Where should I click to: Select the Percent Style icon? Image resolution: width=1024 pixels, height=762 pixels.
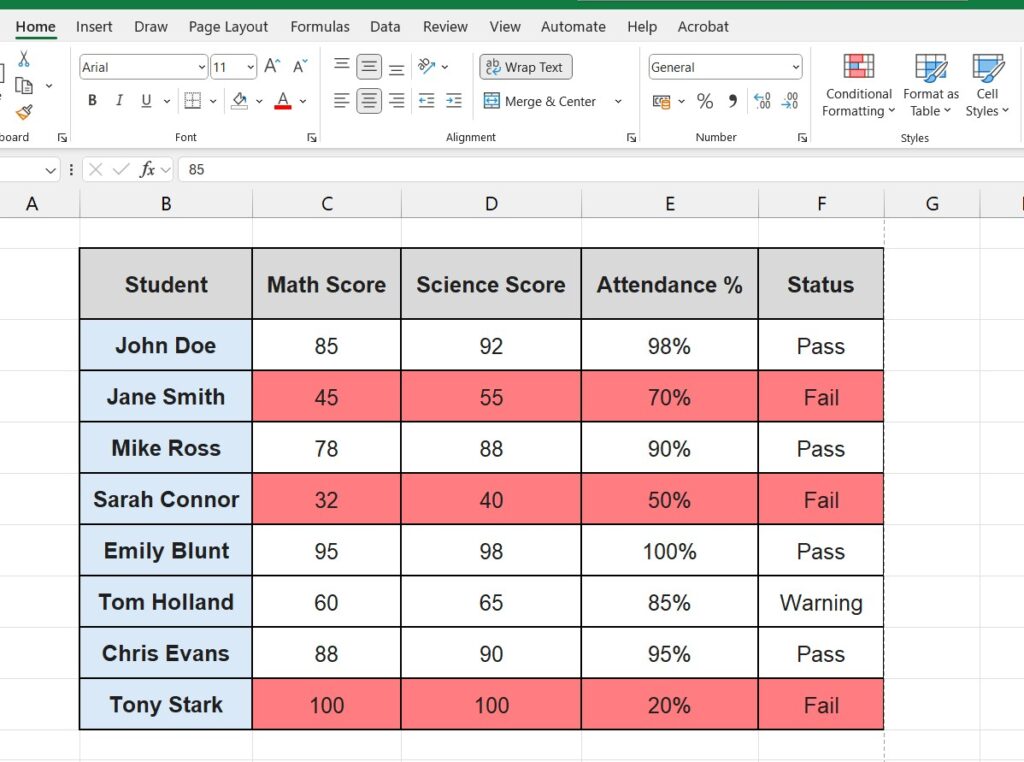coord(705,101)
